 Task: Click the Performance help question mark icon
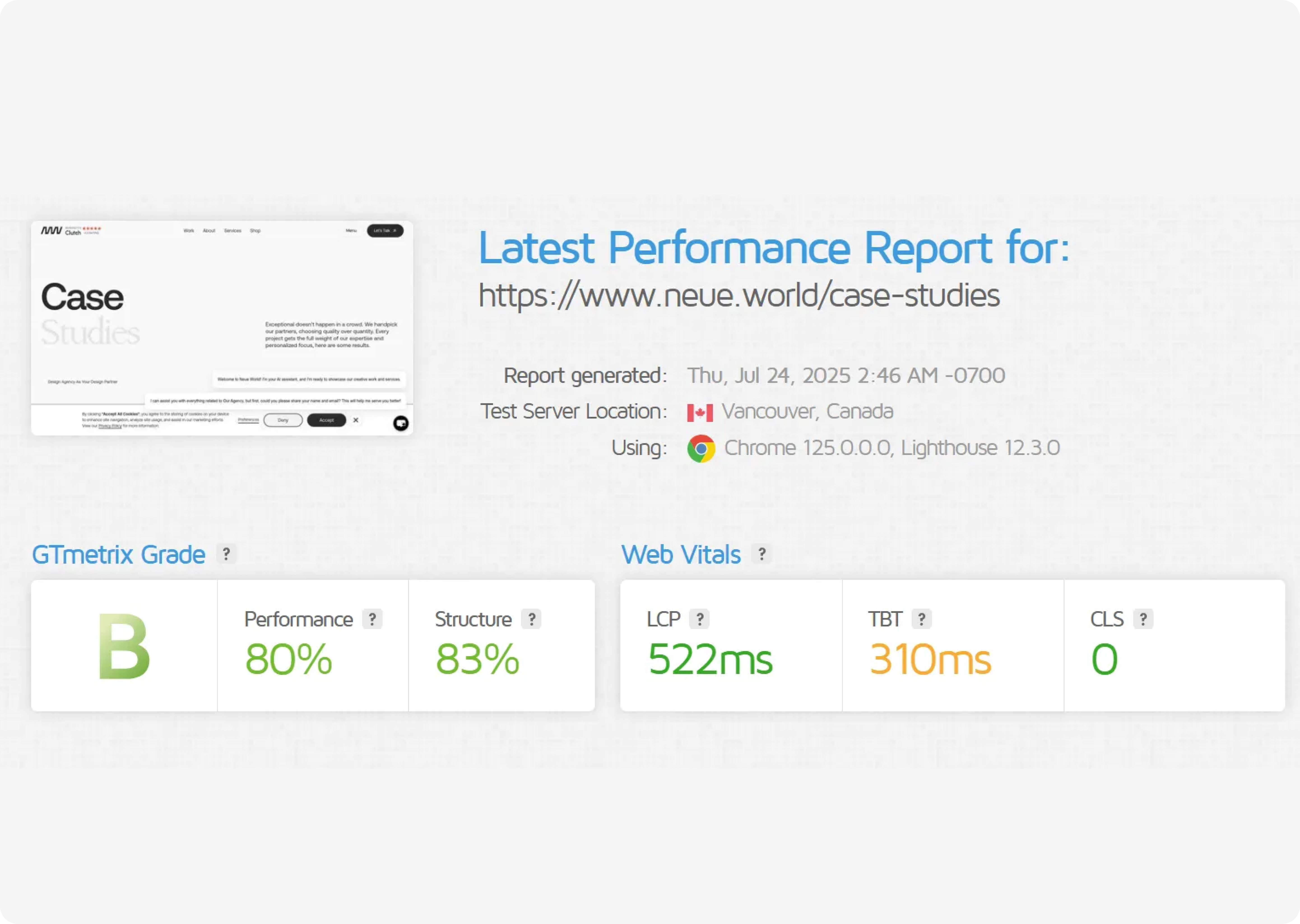point(372,619)
